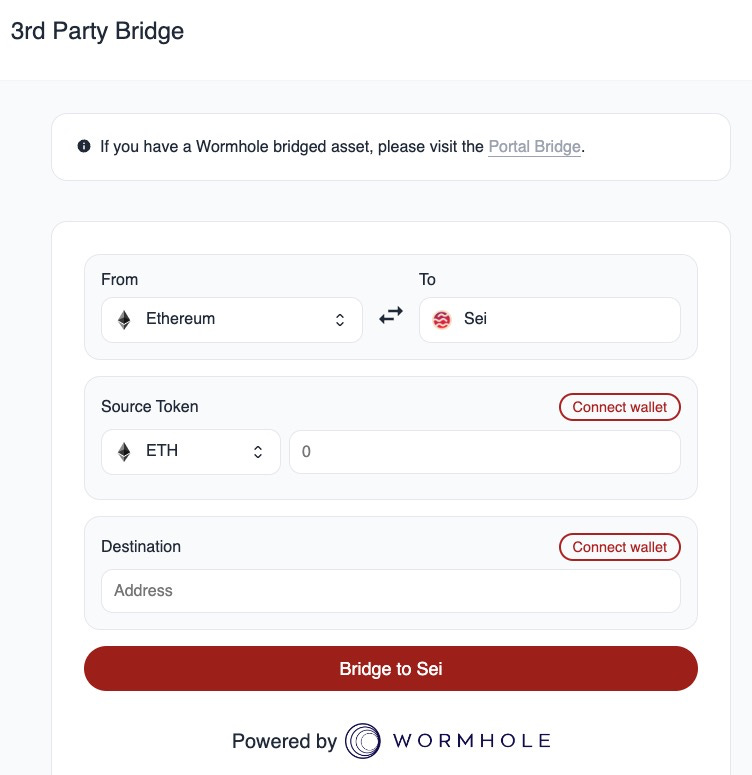Click the WORMHOLE wordmark text
The height and width of the screenshot is (775, 752).
[472, 741]
